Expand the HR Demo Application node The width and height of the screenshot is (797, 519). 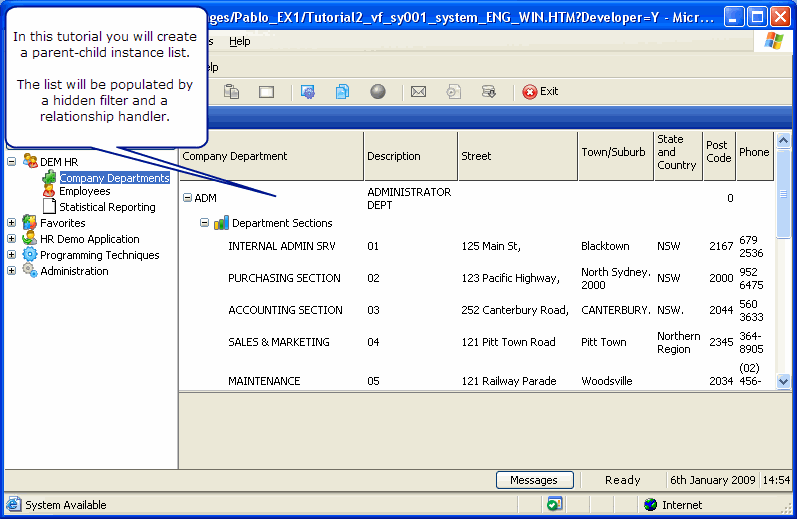click(x=12, y=238)
